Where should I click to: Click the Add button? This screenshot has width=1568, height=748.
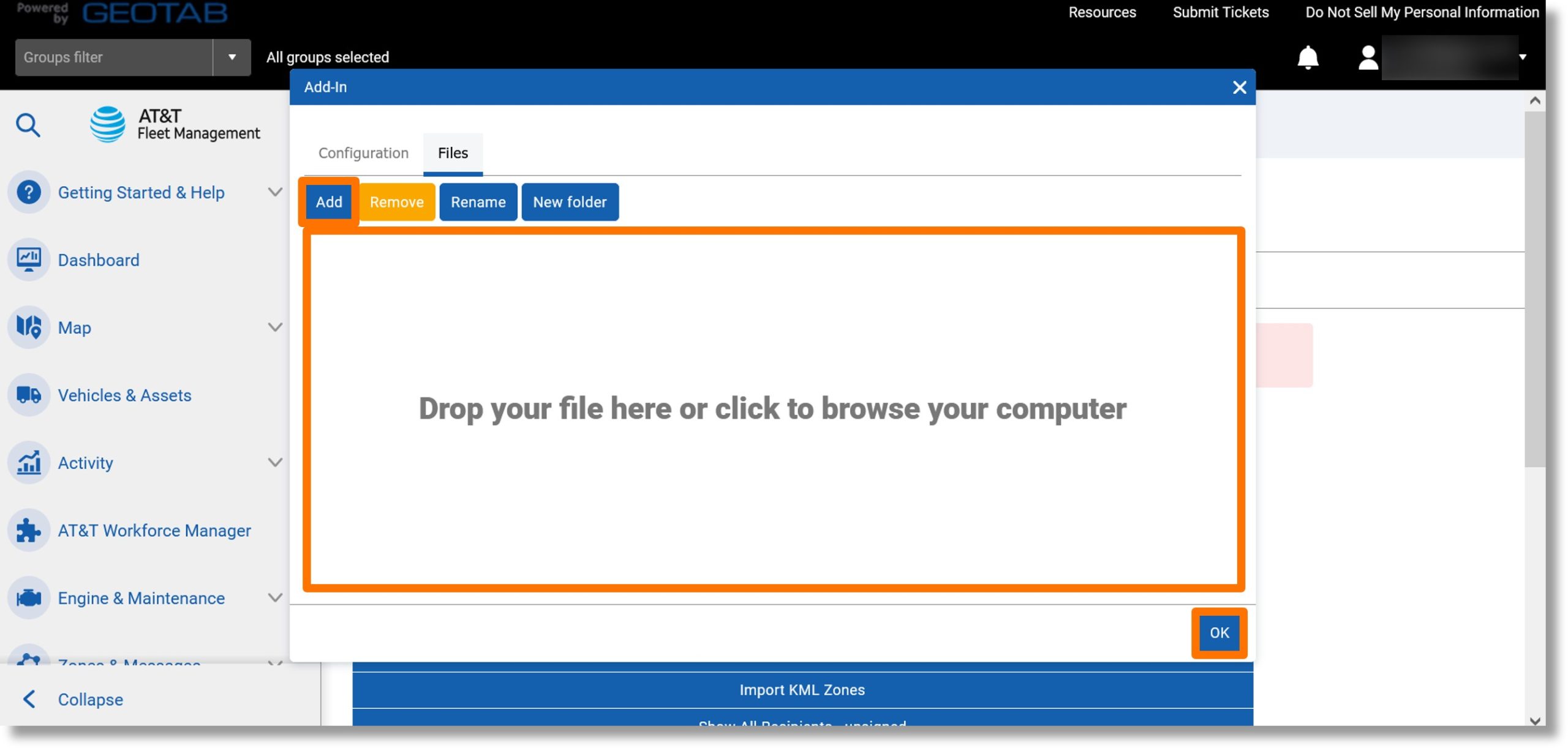coord(329,202)
